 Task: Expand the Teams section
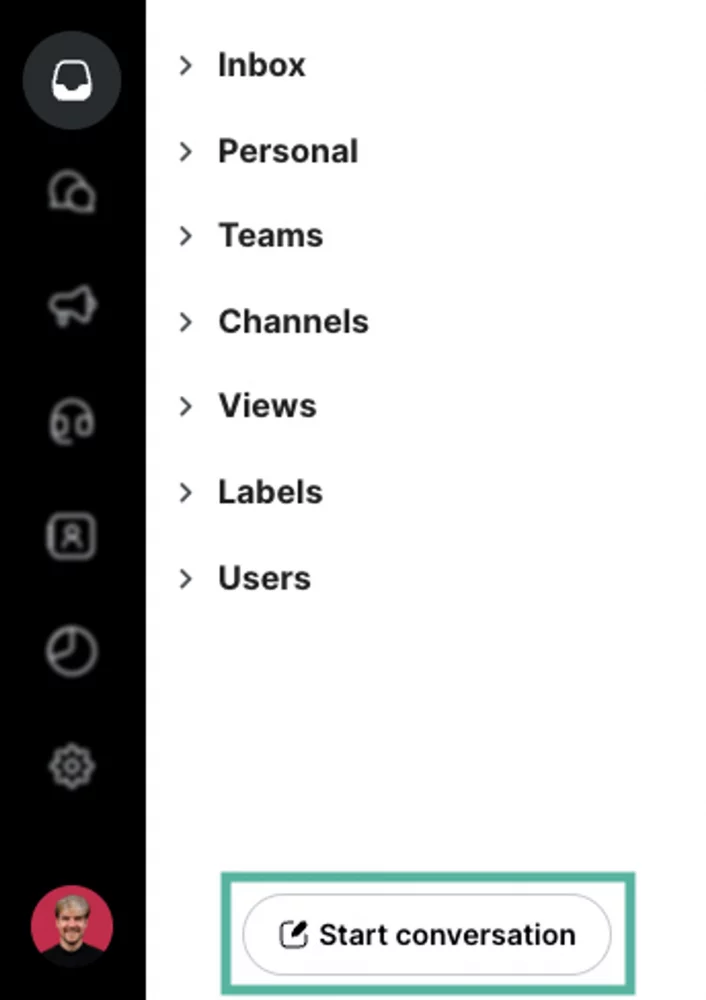point(185,236)
